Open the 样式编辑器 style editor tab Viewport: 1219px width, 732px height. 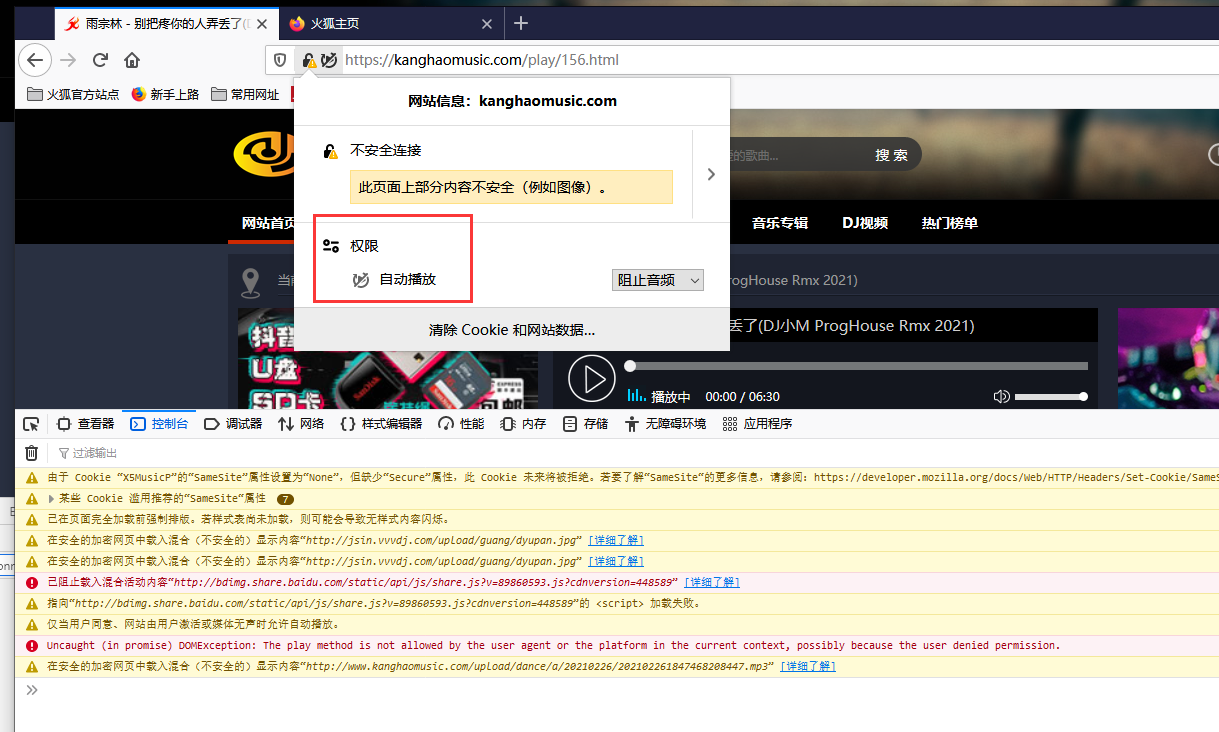(x=382, y=424)
